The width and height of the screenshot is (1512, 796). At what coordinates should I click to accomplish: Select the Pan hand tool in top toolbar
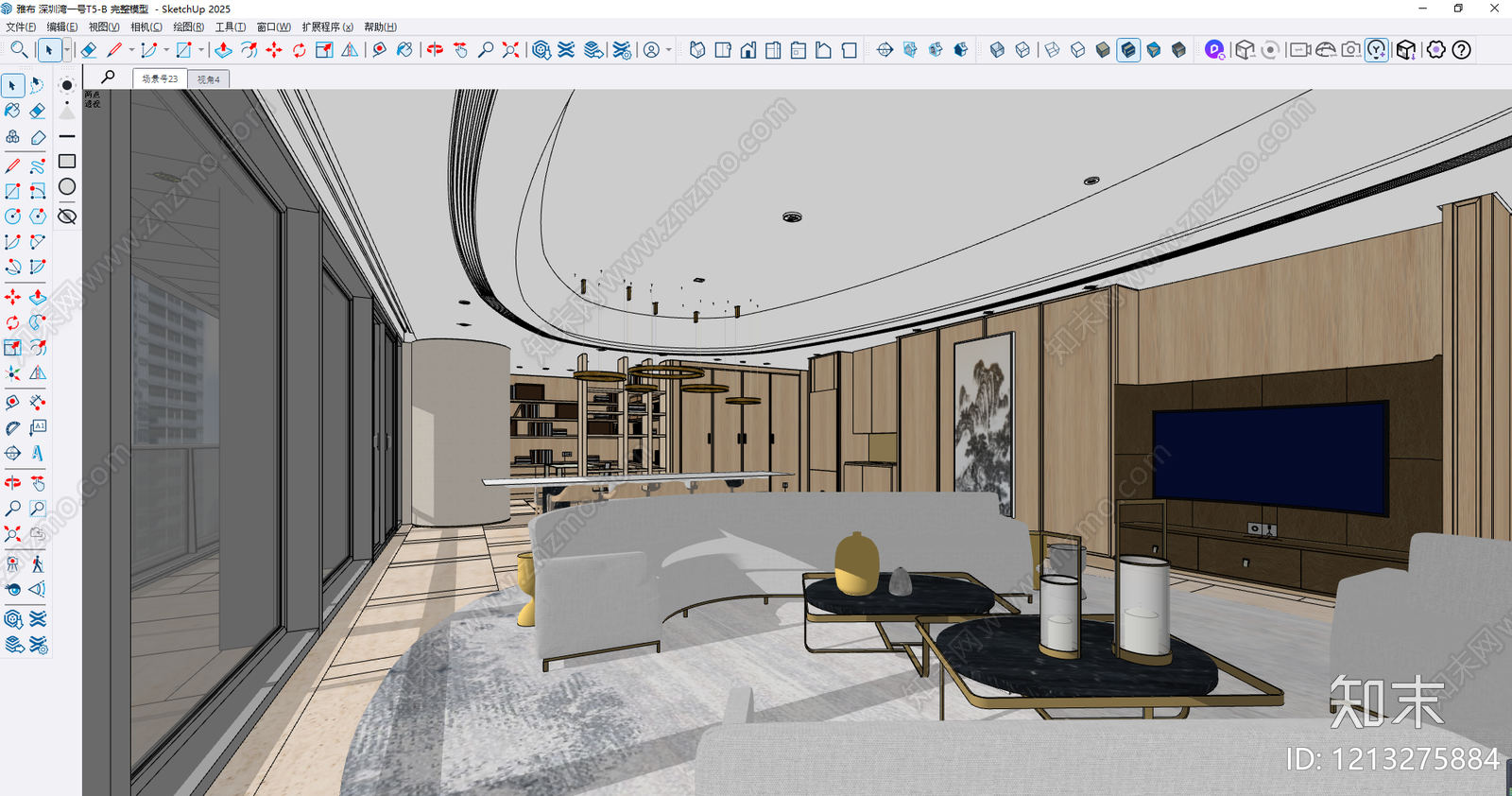pos(460,50)
